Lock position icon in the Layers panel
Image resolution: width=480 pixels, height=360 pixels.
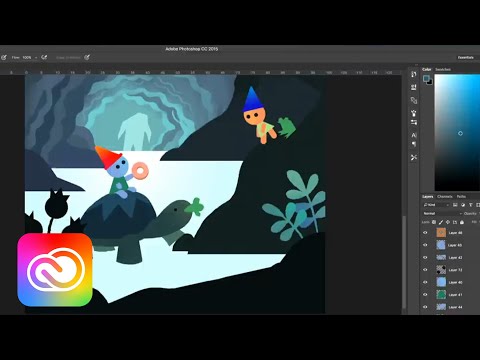[448, 222]
